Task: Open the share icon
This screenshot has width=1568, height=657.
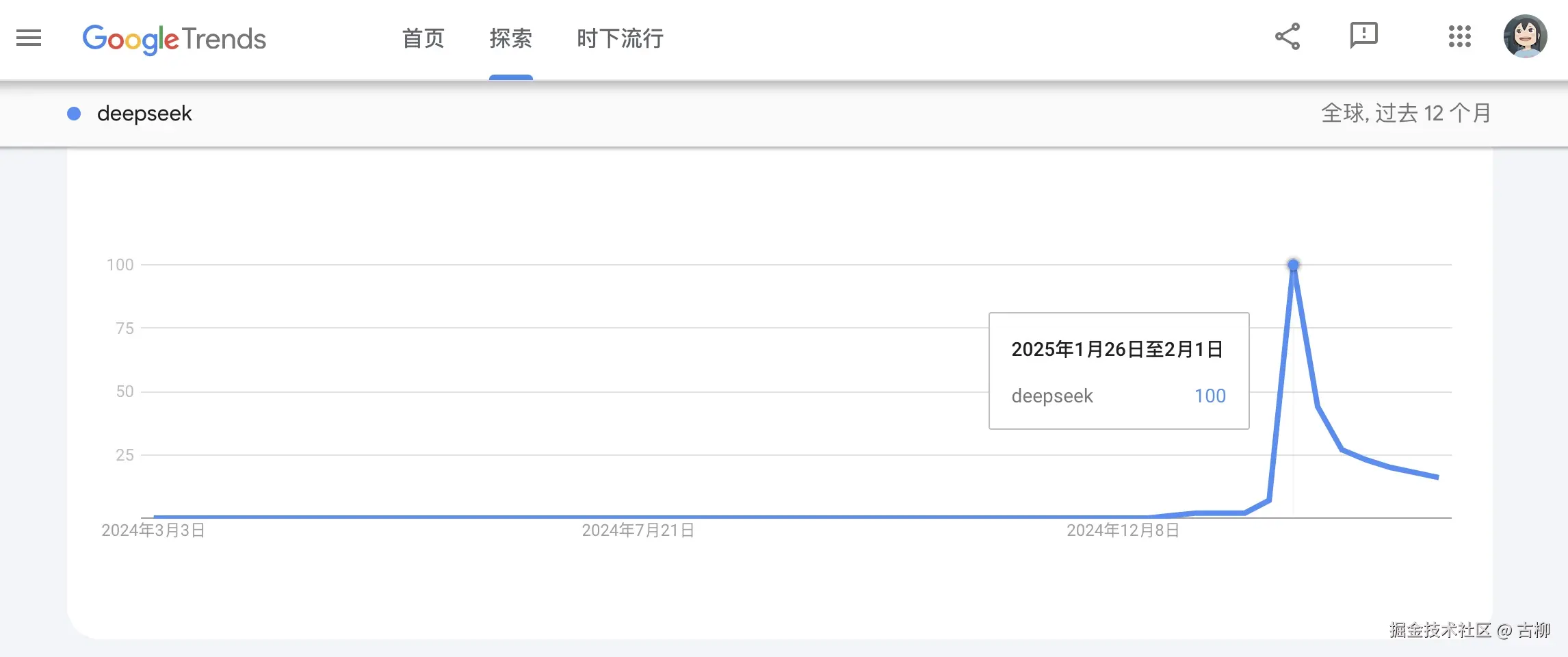Action: point(1288,37)
